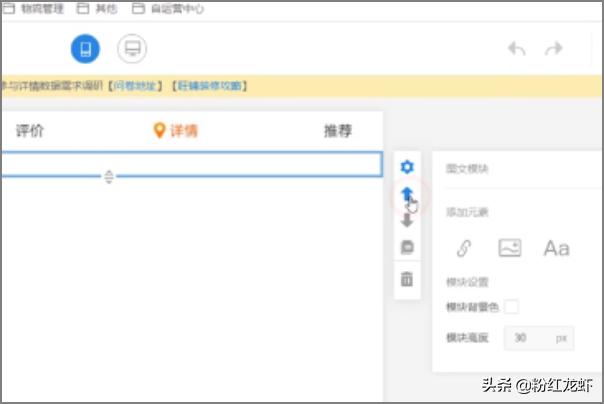Click the redo arrow
The width and height of the screenshot is (604, 404).
pos(553,49)
